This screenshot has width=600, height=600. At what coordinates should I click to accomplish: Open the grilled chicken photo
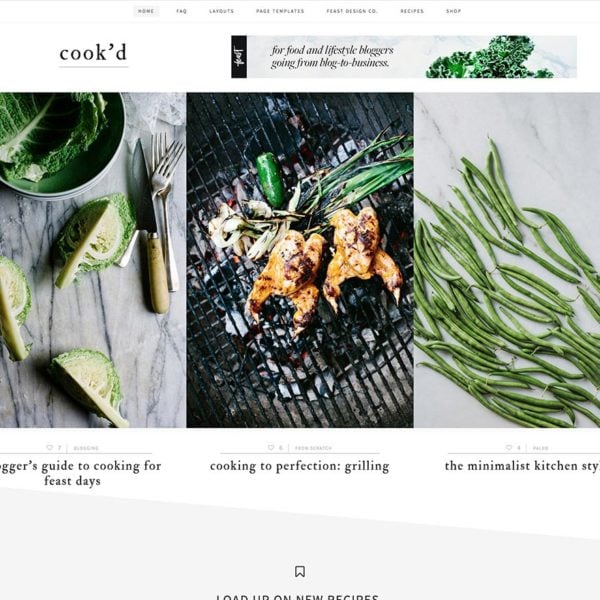click(300, 260)
